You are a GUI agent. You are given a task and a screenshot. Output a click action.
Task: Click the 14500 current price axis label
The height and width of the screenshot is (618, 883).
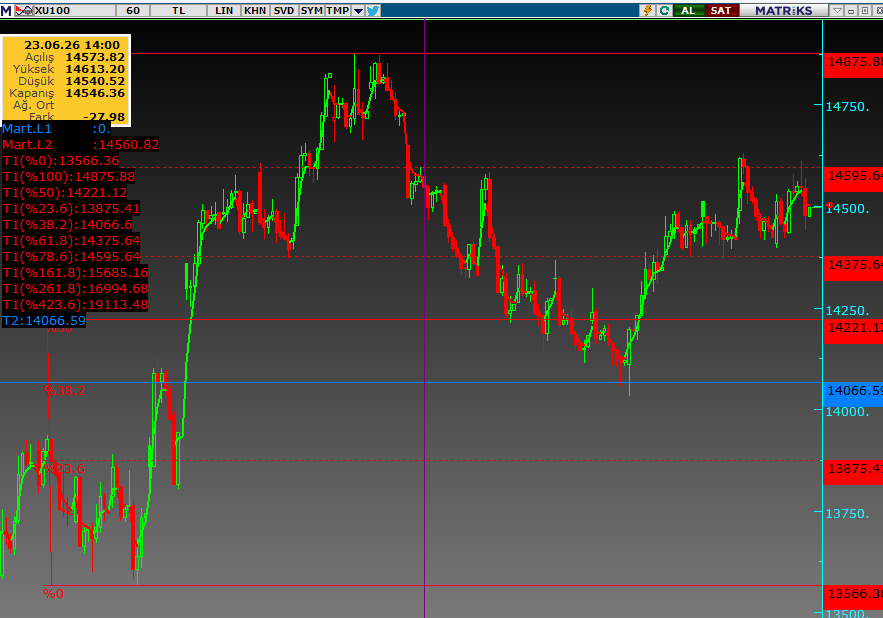(848, 209)
